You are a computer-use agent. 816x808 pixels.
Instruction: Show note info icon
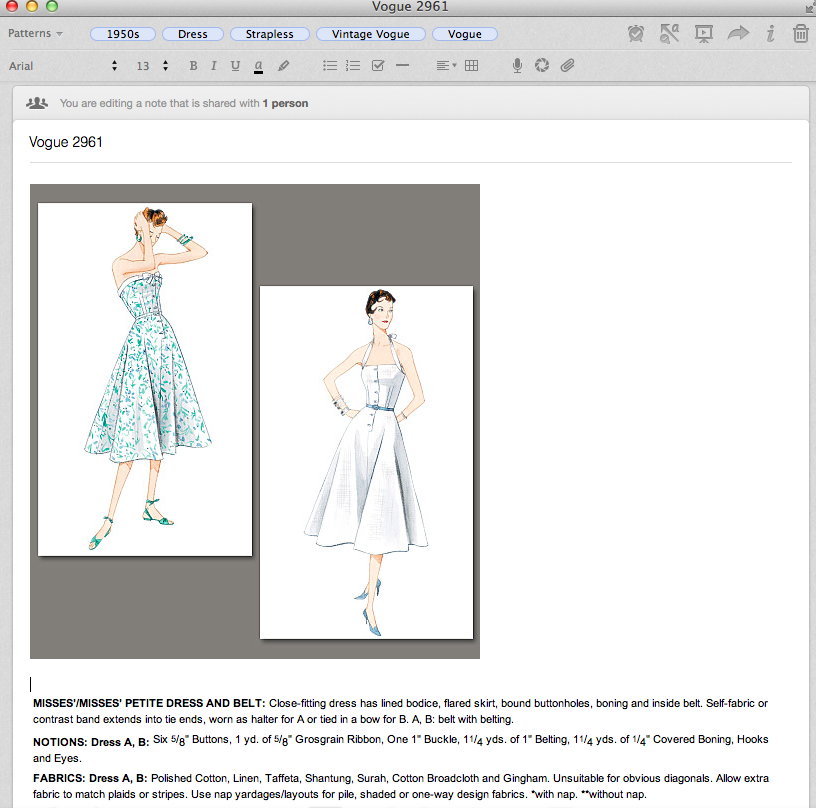point(770,34)
